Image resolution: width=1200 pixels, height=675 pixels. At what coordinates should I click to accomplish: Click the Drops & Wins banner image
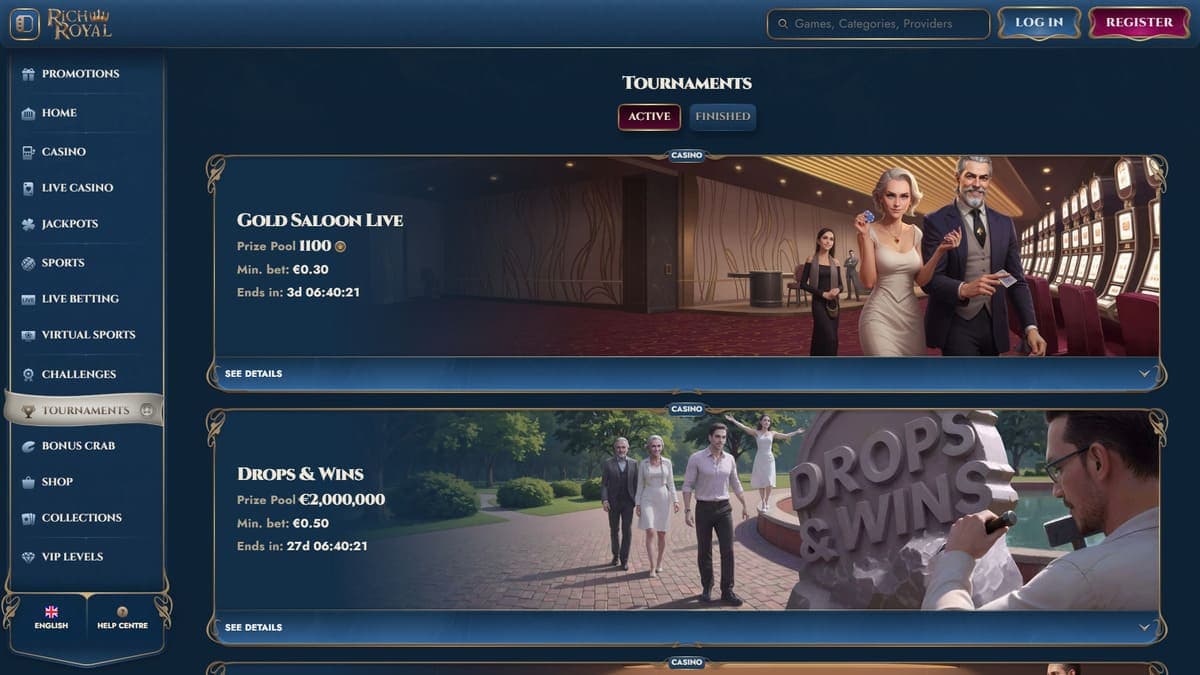click(x=687, y=511)
